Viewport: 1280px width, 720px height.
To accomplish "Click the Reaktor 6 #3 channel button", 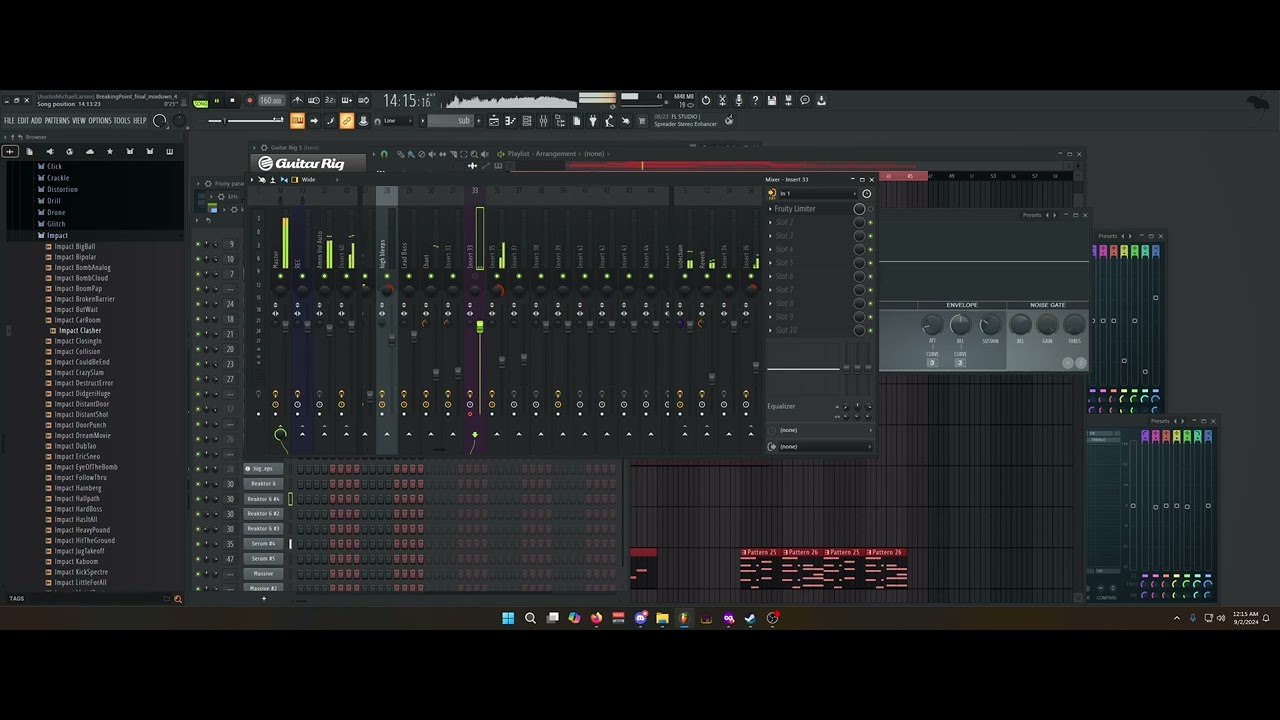I will coord(263,529).
